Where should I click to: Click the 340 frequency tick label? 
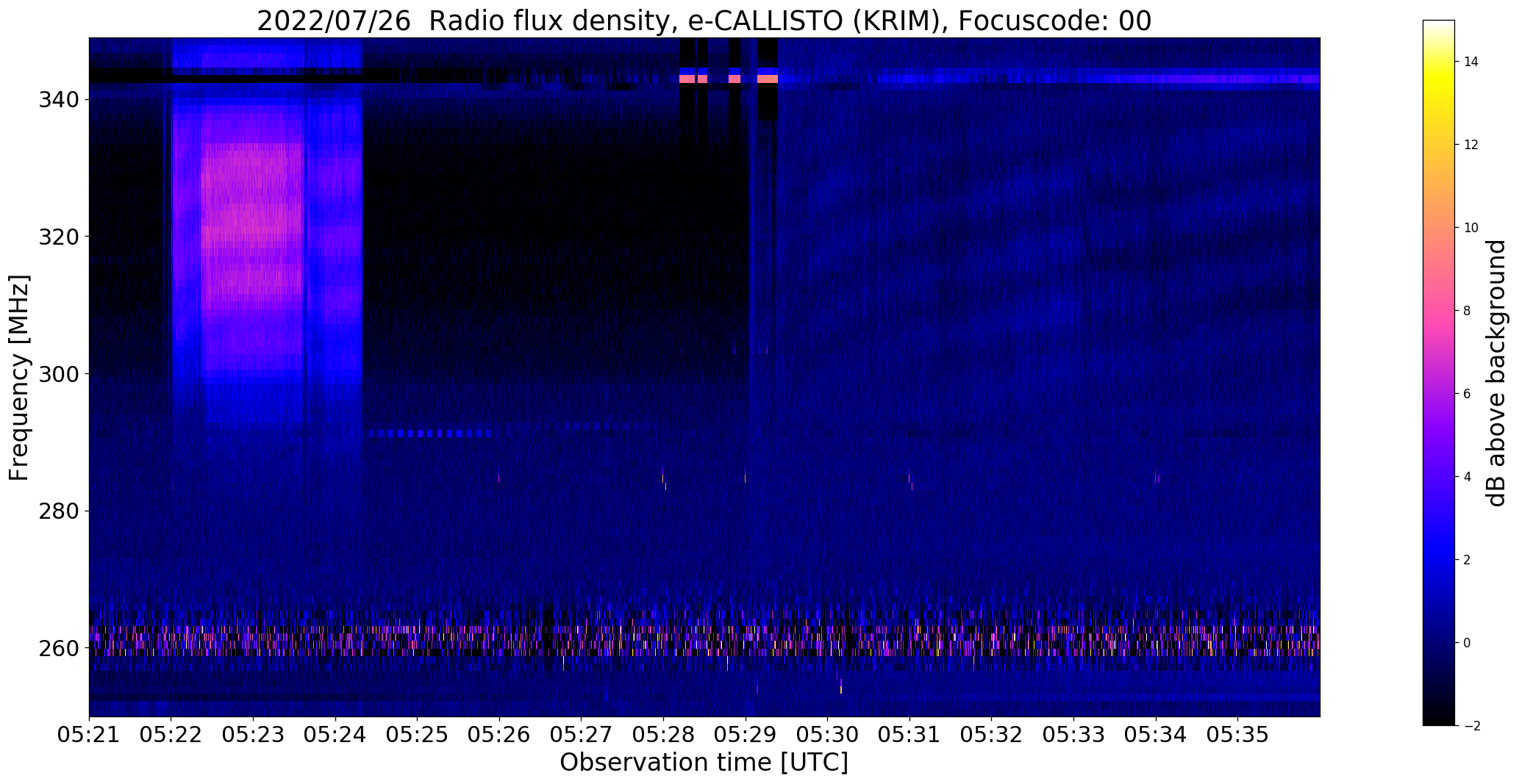pos(58,99)
